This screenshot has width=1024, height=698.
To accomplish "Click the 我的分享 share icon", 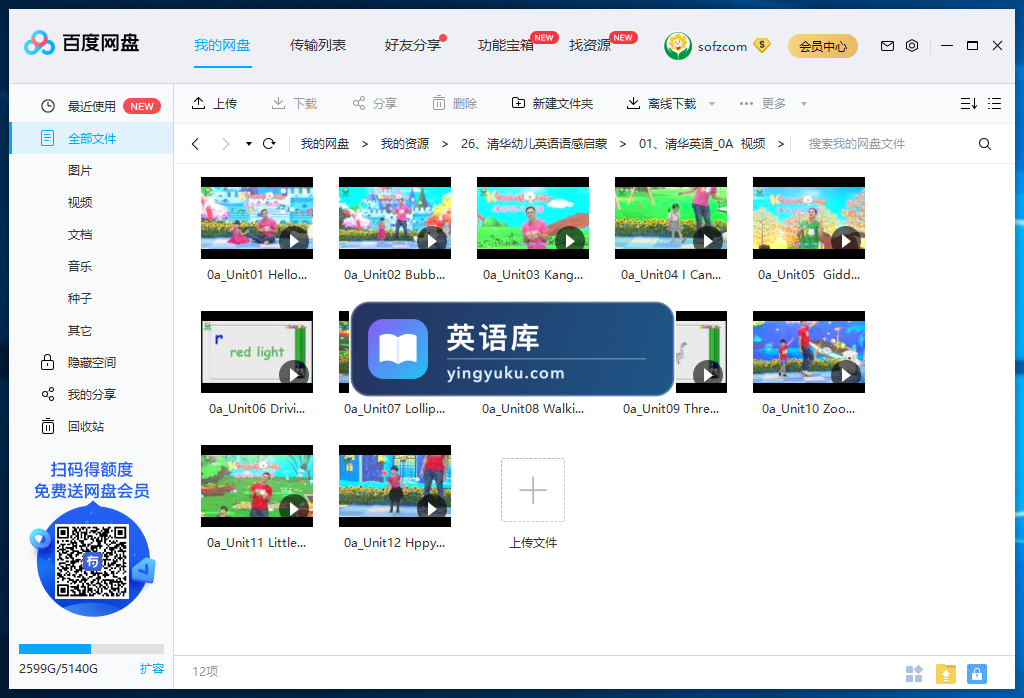I will coord(48,394).
